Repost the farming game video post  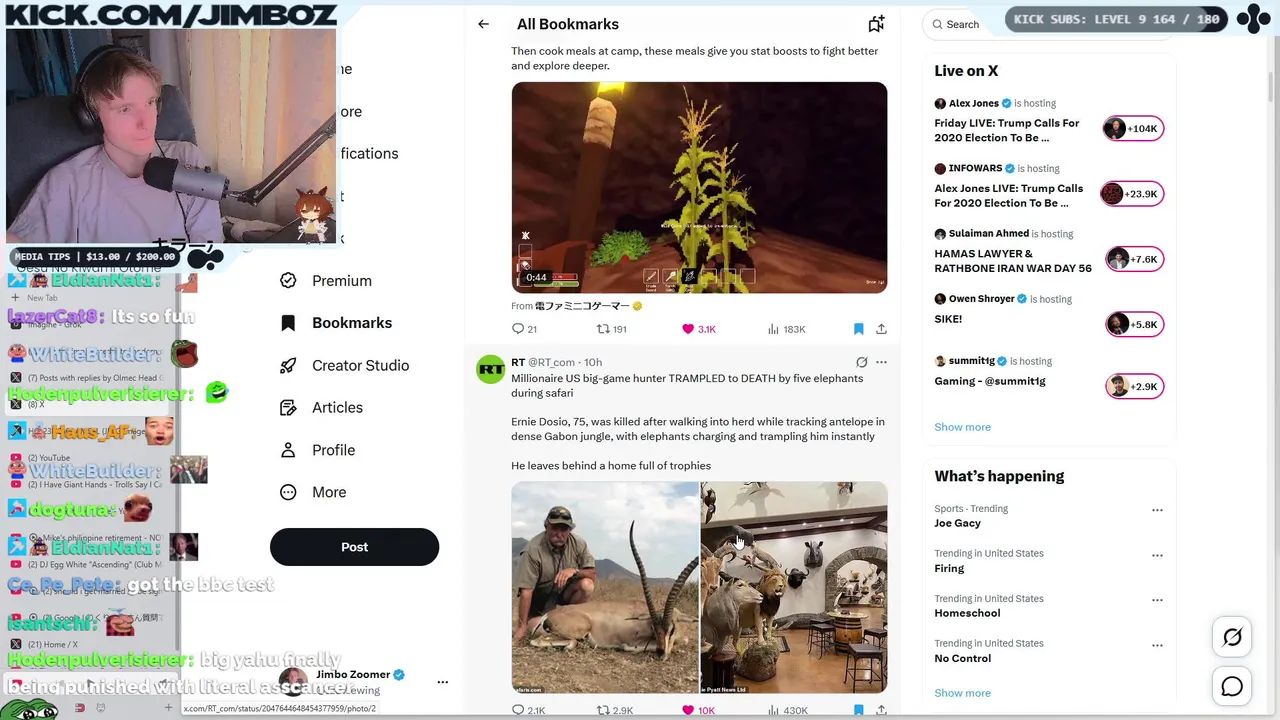(611, 329)
